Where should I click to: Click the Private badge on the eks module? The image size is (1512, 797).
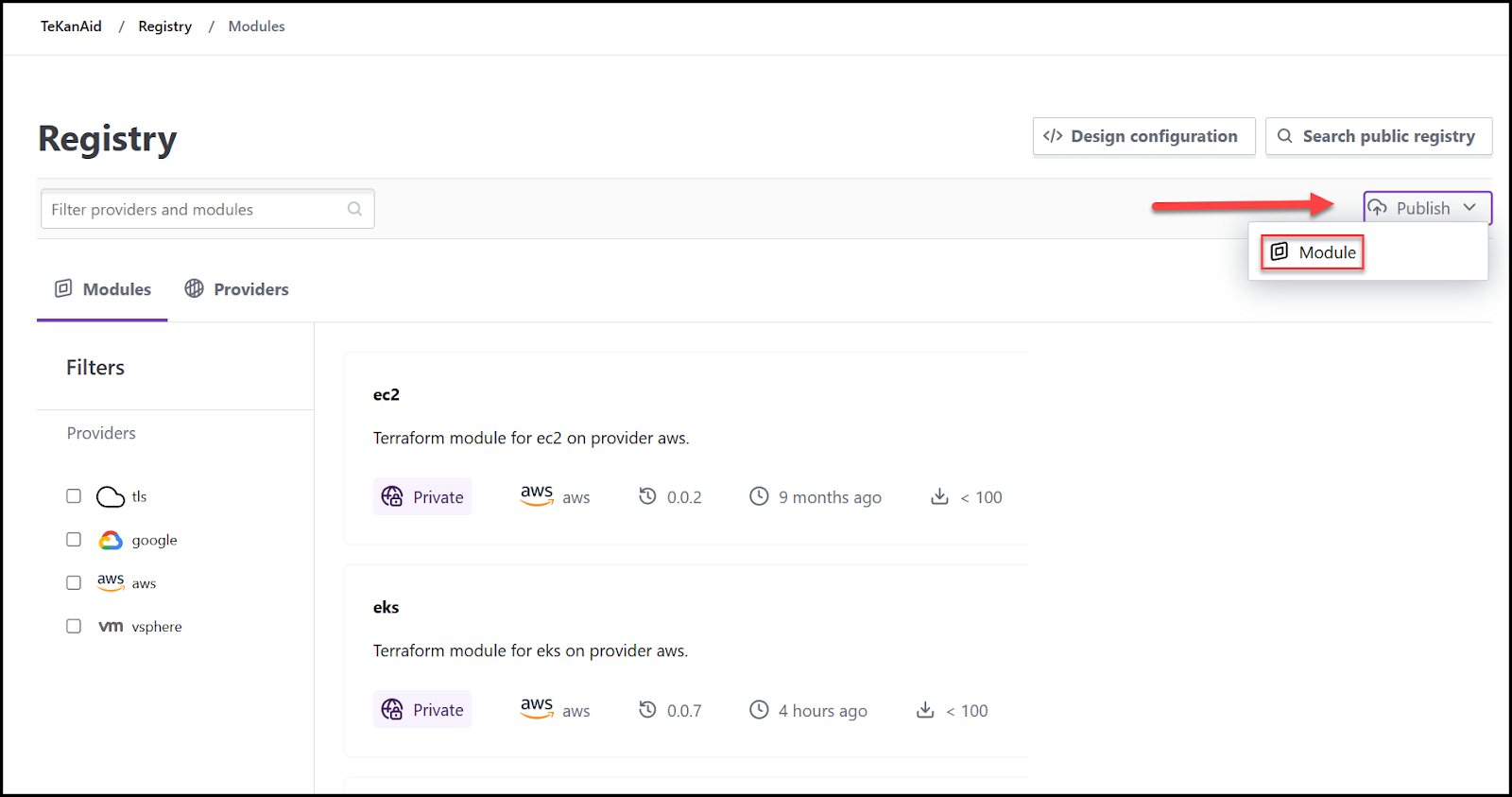pos(421,709)
